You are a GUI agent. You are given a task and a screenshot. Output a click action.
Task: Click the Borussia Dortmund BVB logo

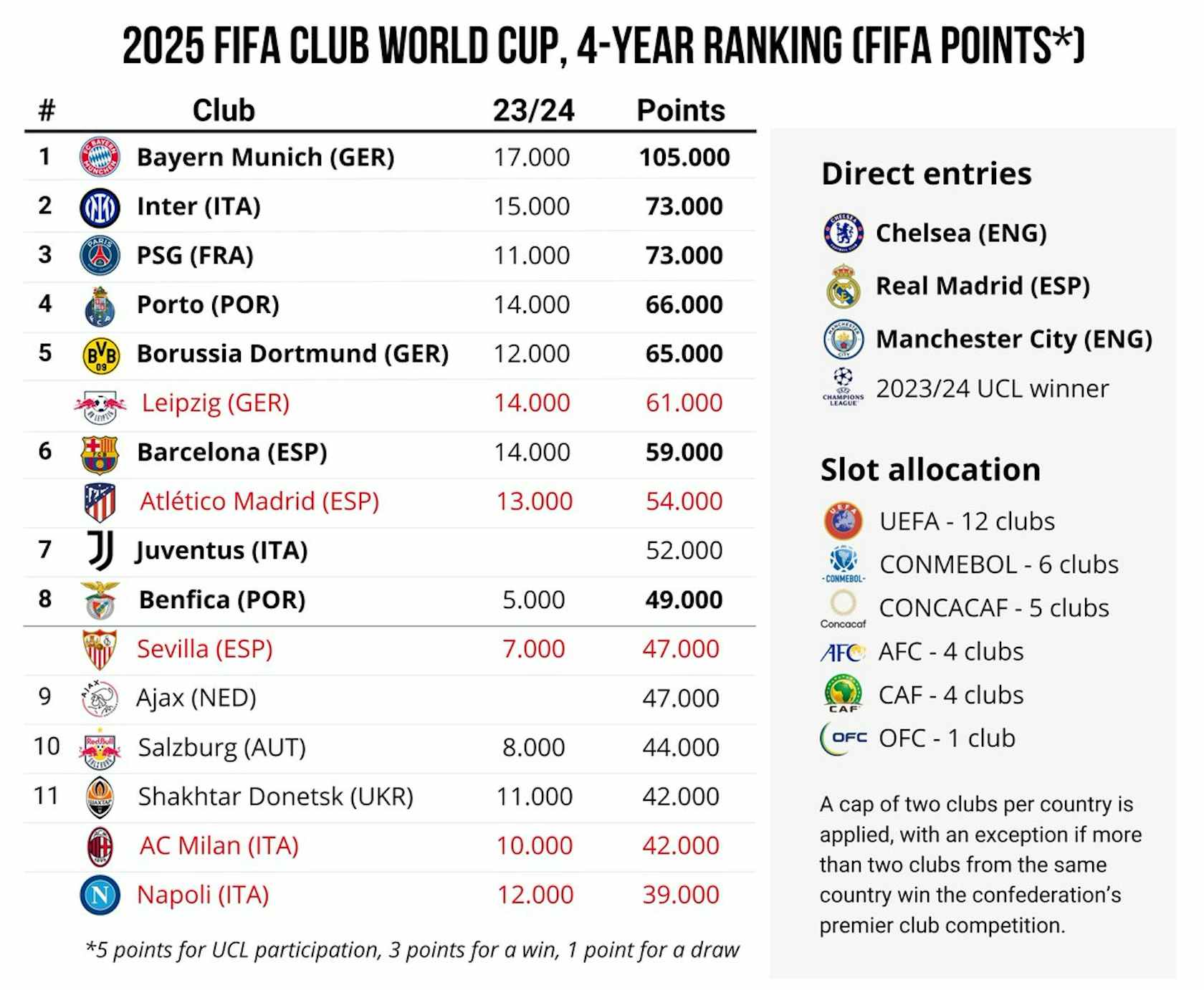(x=100, y=355)
